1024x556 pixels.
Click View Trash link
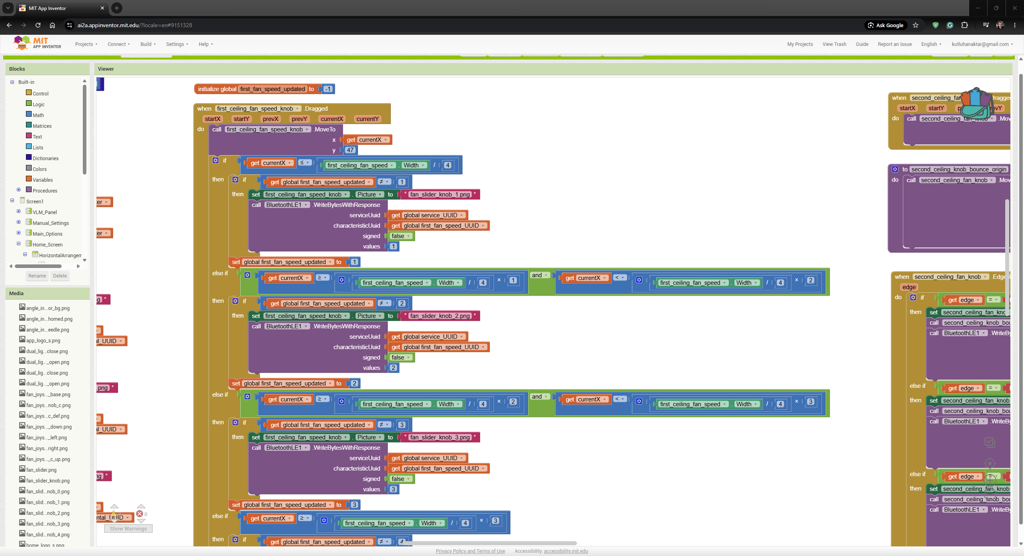(x=834, y=44)
